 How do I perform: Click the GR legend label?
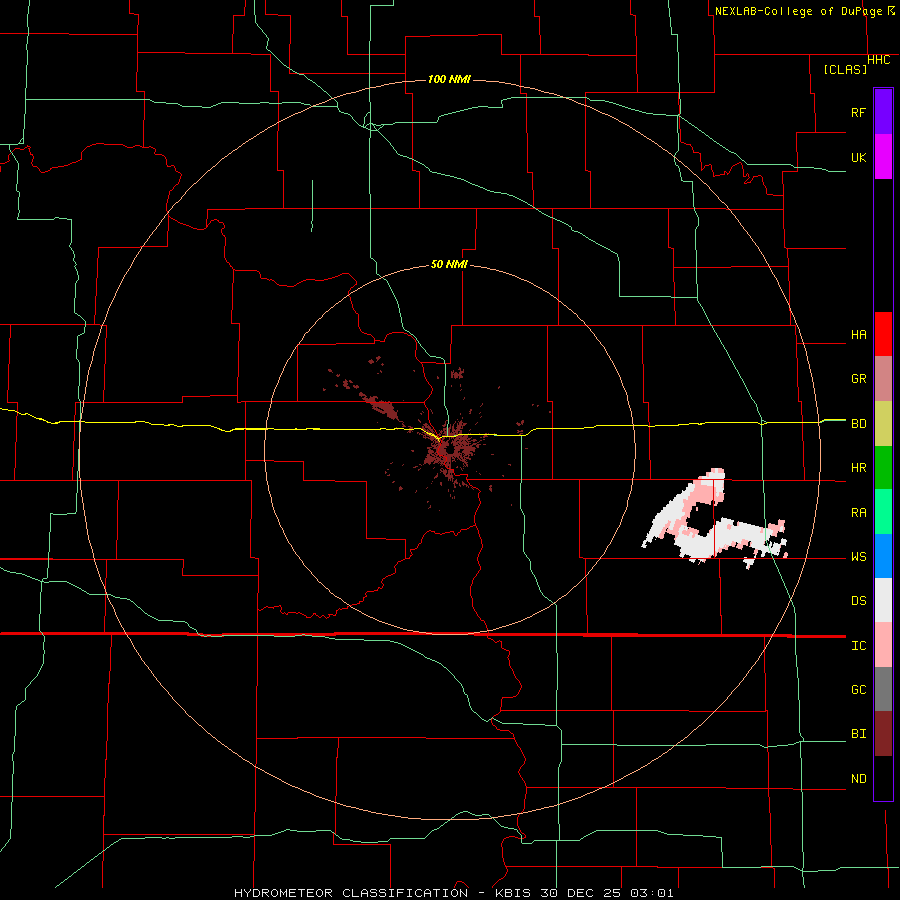[858, 379]
